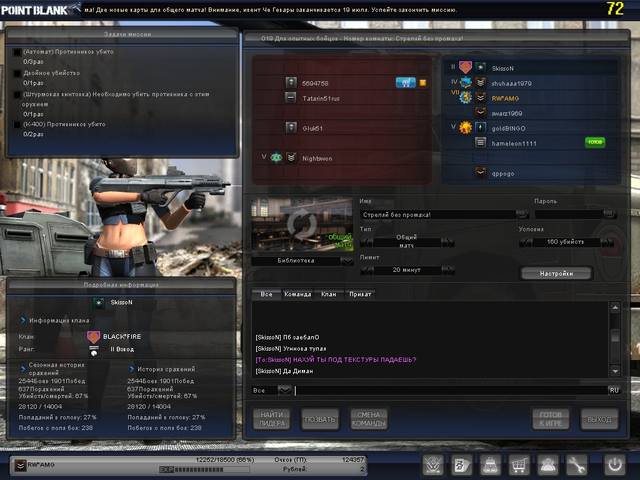The height and width of the screenshot is (480, 640).
Task: Select player hameleon1111 in blue team
Action: coord(531,143)
